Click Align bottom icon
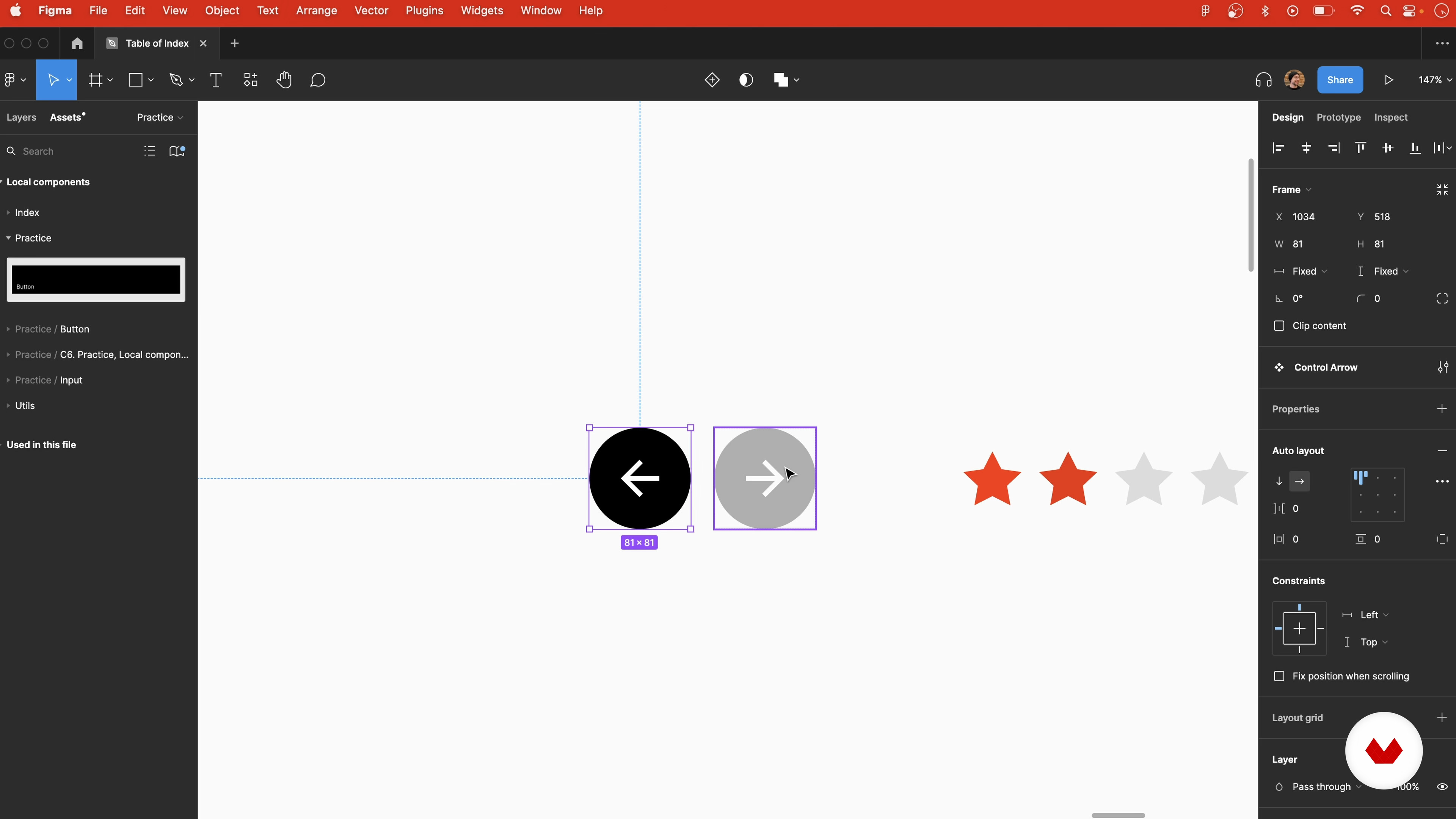 (1415, 148)
